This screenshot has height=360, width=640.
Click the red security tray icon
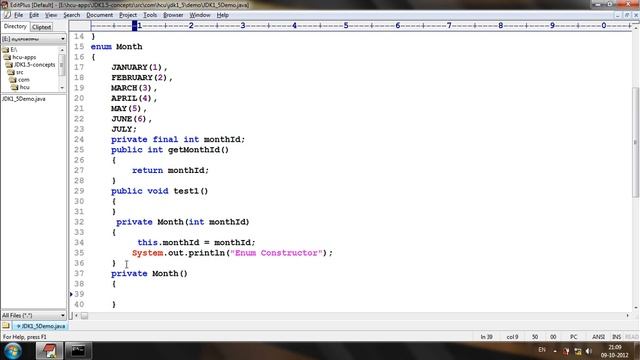(x=566, y=351)
